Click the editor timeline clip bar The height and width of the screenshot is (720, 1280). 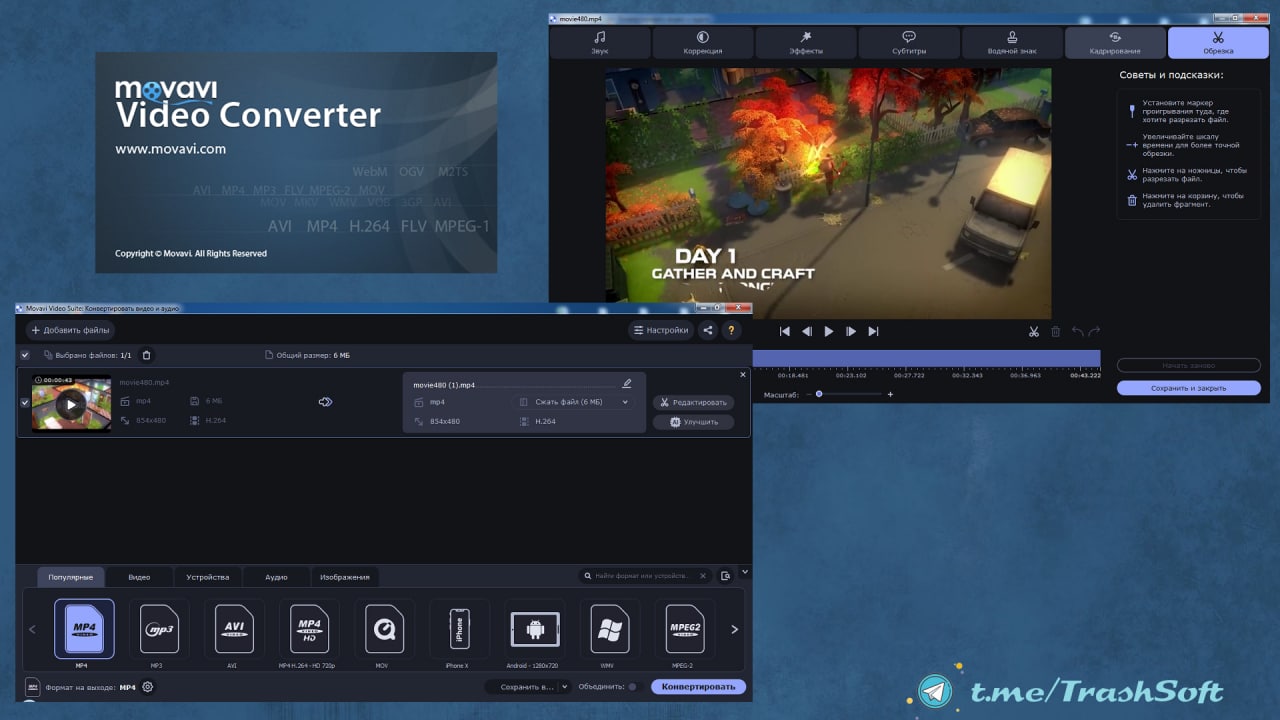click(926, 358)
